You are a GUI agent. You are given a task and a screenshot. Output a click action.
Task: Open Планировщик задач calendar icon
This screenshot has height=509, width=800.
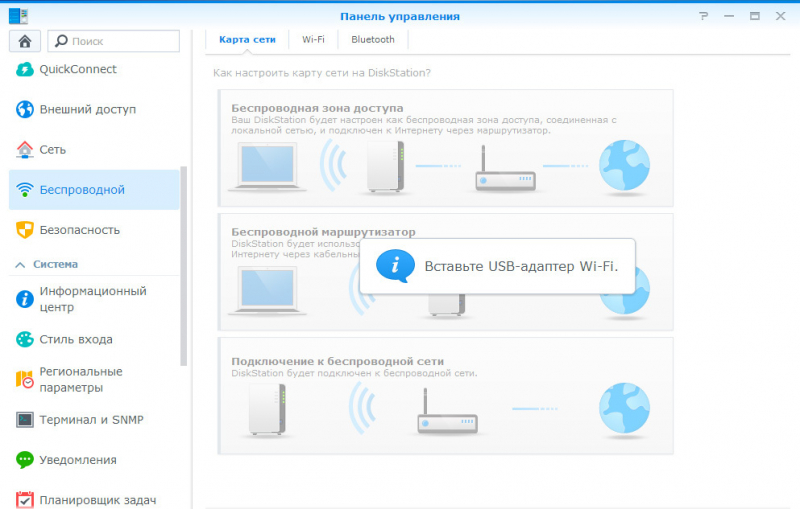point(25,499)
